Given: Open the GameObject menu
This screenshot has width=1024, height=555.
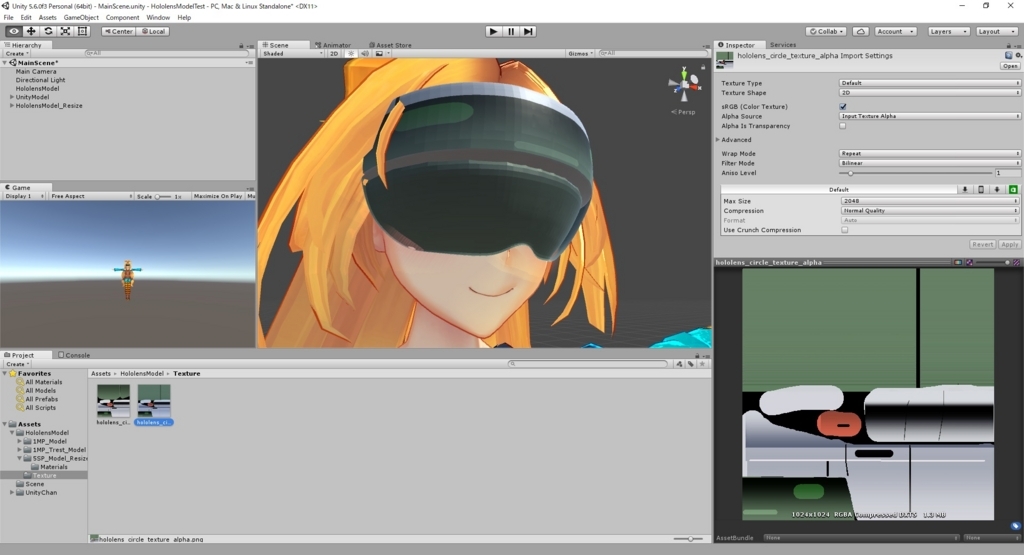Looking at the screenshot, I should click(81, 18).
